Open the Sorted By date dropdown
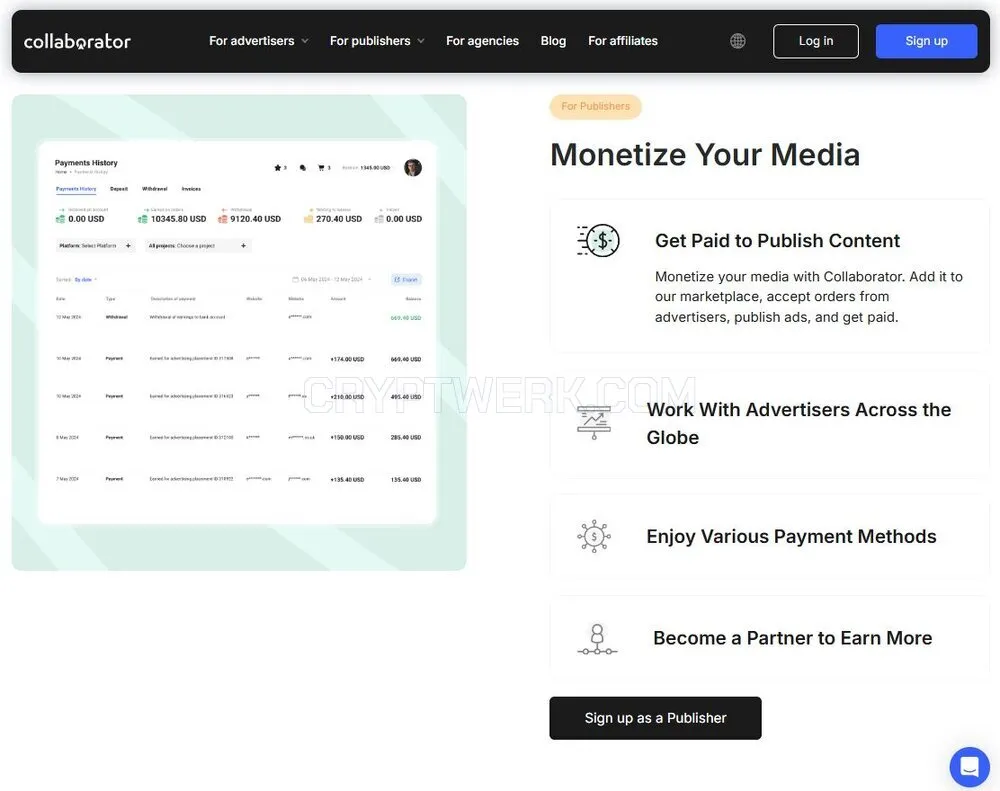This screenshot has height=791, width=1000. pos(77,279)
